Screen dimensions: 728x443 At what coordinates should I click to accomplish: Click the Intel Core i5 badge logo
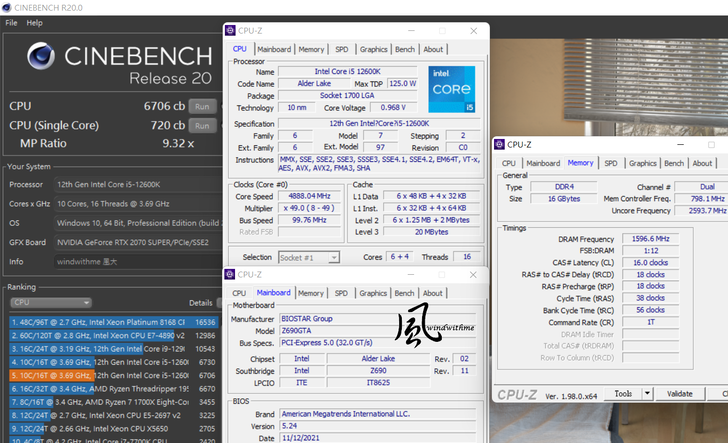click(452, 90)
